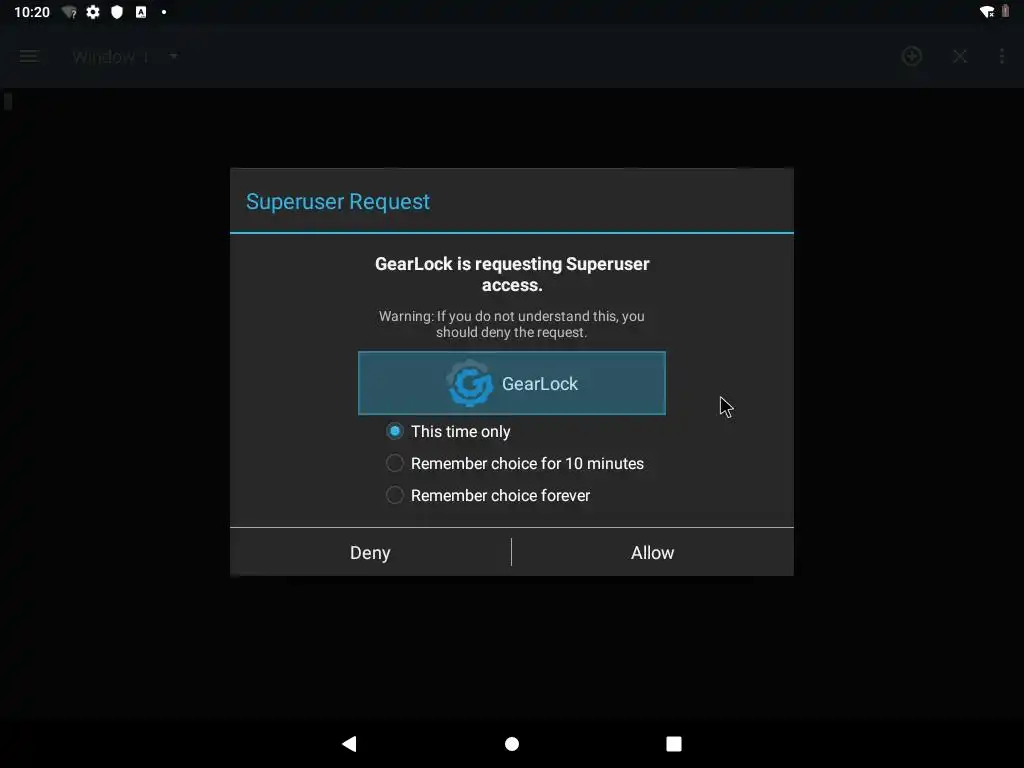Click the clock showing 10:20
1024x768 pixels.
[x=32, y=12]
